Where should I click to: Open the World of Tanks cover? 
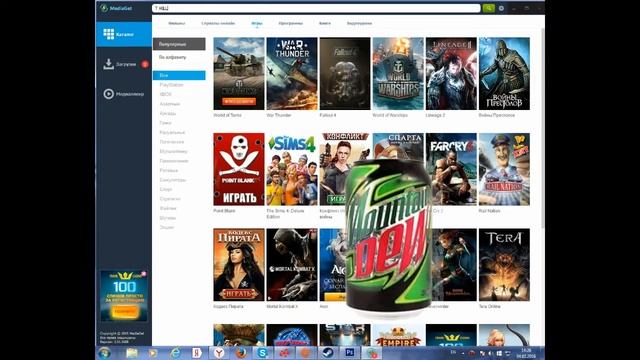click(x=239, y=73)
